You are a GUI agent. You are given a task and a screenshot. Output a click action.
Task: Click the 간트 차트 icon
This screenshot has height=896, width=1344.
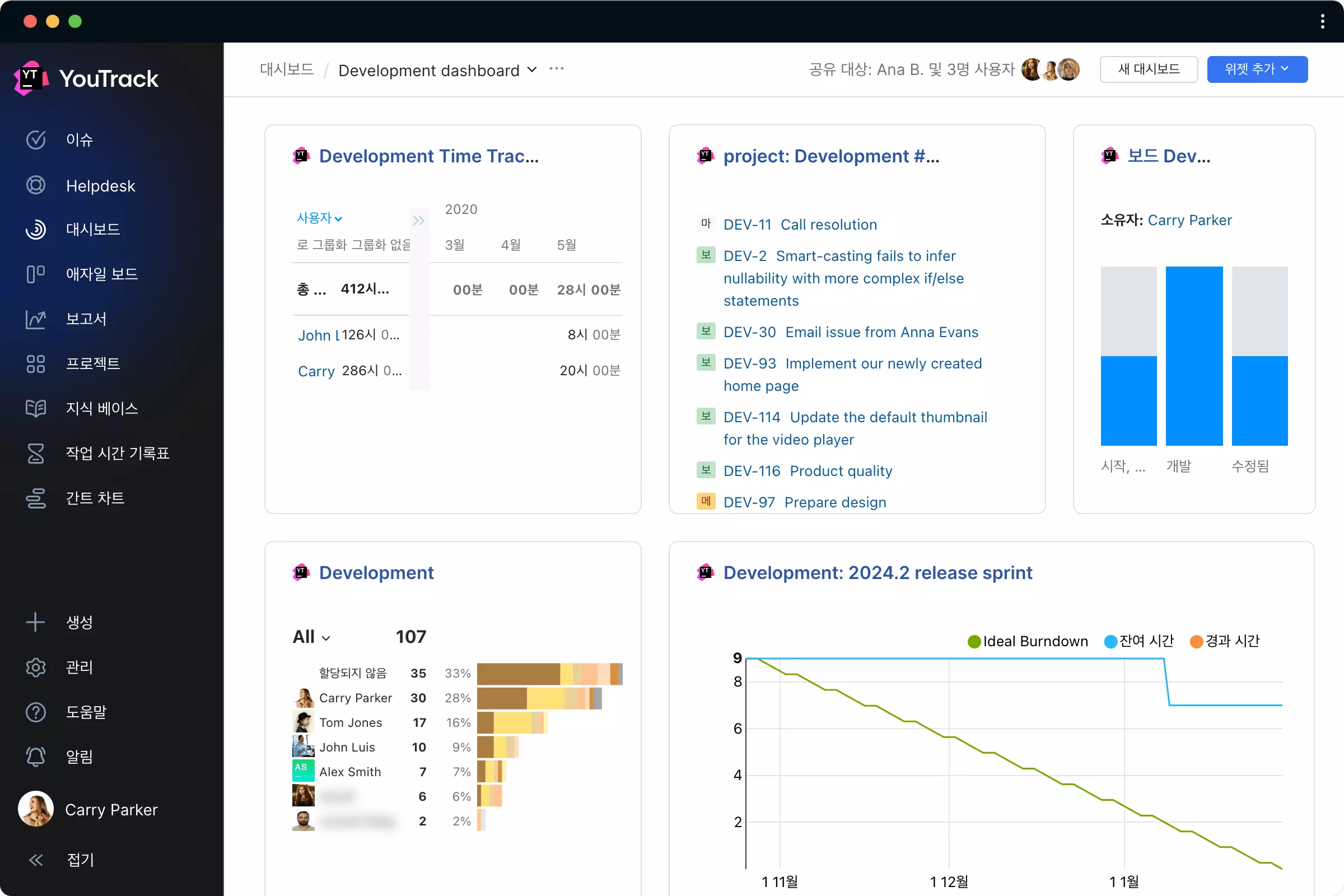pos(36,497)
